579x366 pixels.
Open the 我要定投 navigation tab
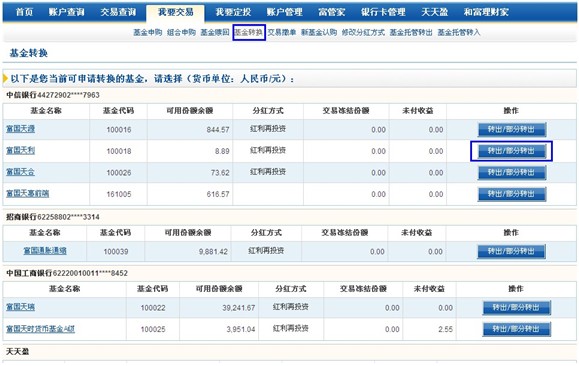point(233,12)
